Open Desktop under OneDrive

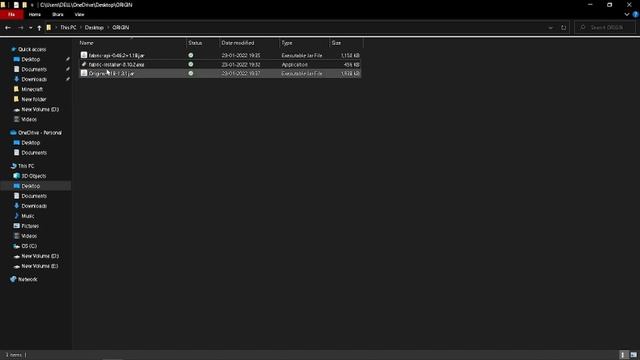(31, 143)
